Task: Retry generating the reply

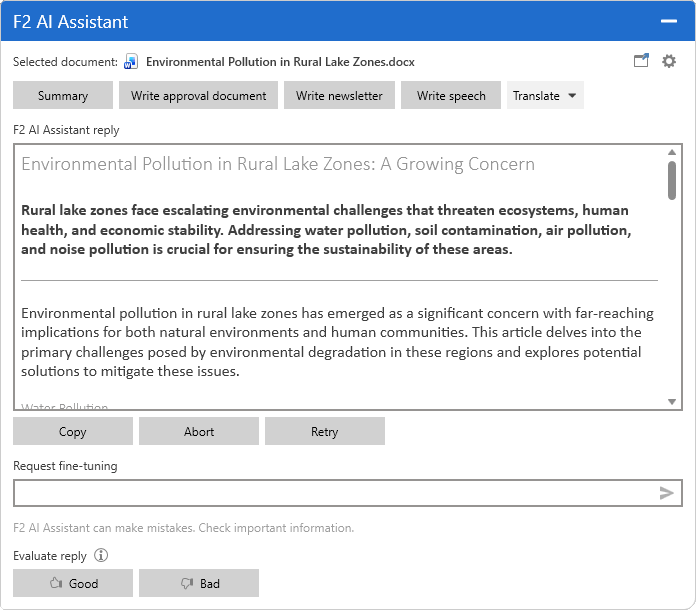Action: click(x=325, y=431)
